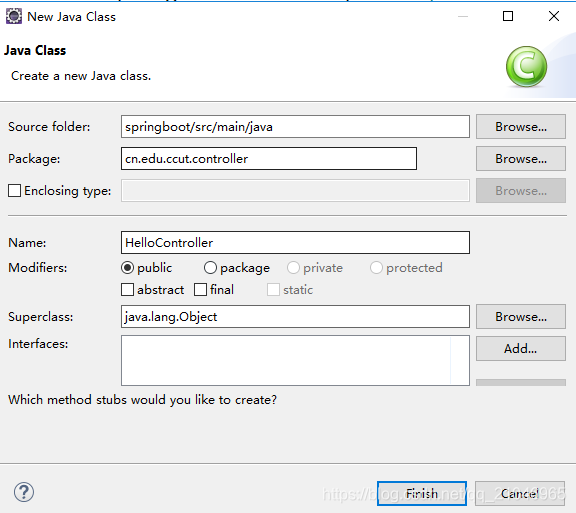Screen dimensions: 576x513
Task: Focus the Name field with HelloController
Action: click(x=295, y=243)
